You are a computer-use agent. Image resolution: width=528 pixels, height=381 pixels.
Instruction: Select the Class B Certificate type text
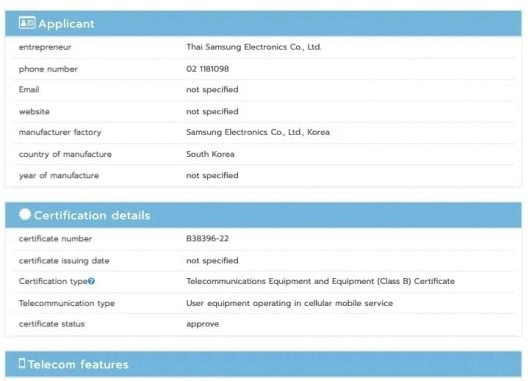320,281
